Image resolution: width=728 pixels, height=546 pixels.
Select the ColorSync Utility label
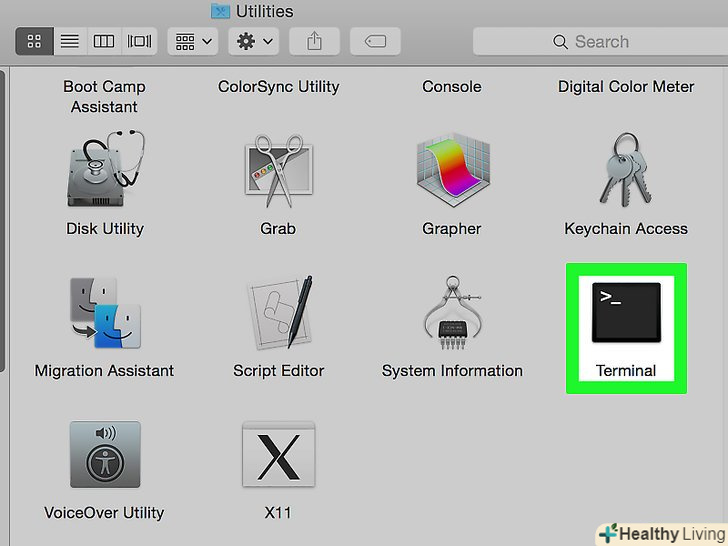(x=279, y=87)
